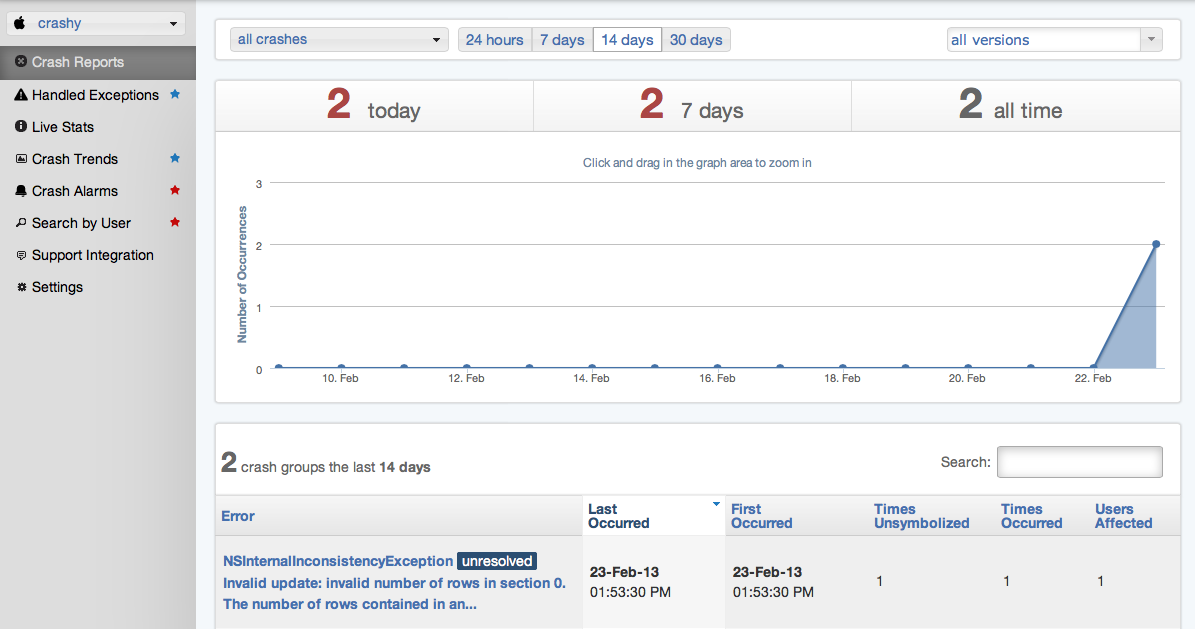Click the graph data point at value 2
The height and width of the screenshot is (629, 1195).
tap(1156, 244)
